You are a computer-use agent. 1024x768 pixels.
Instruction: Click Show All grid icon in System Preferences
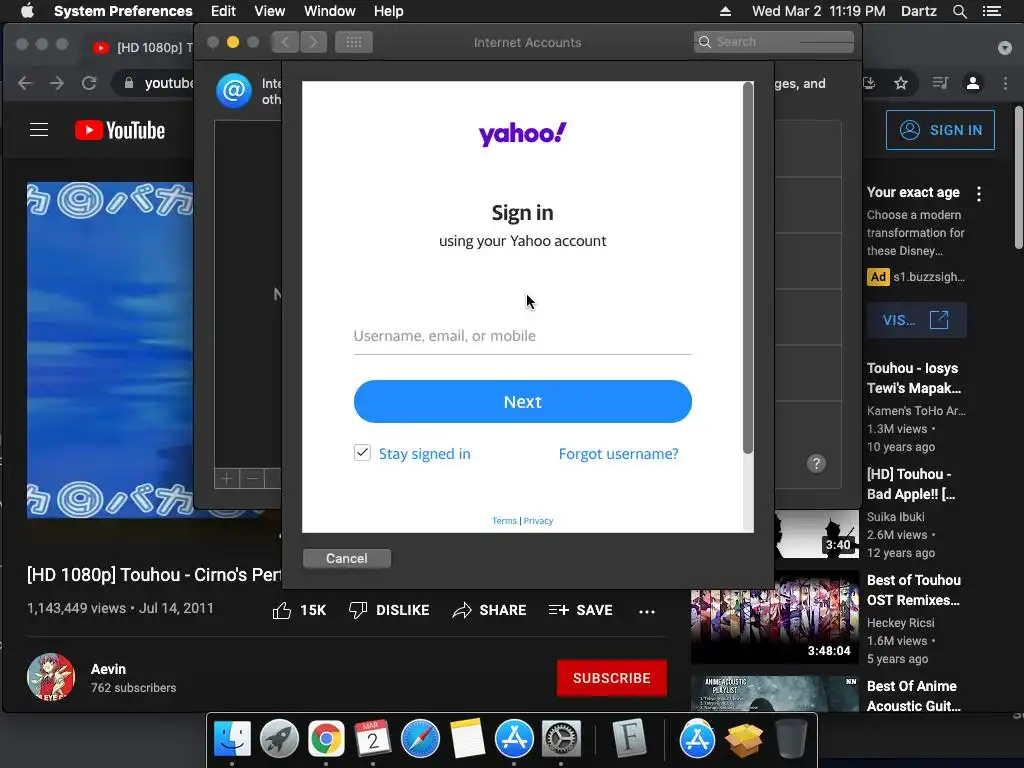(354, 42)
